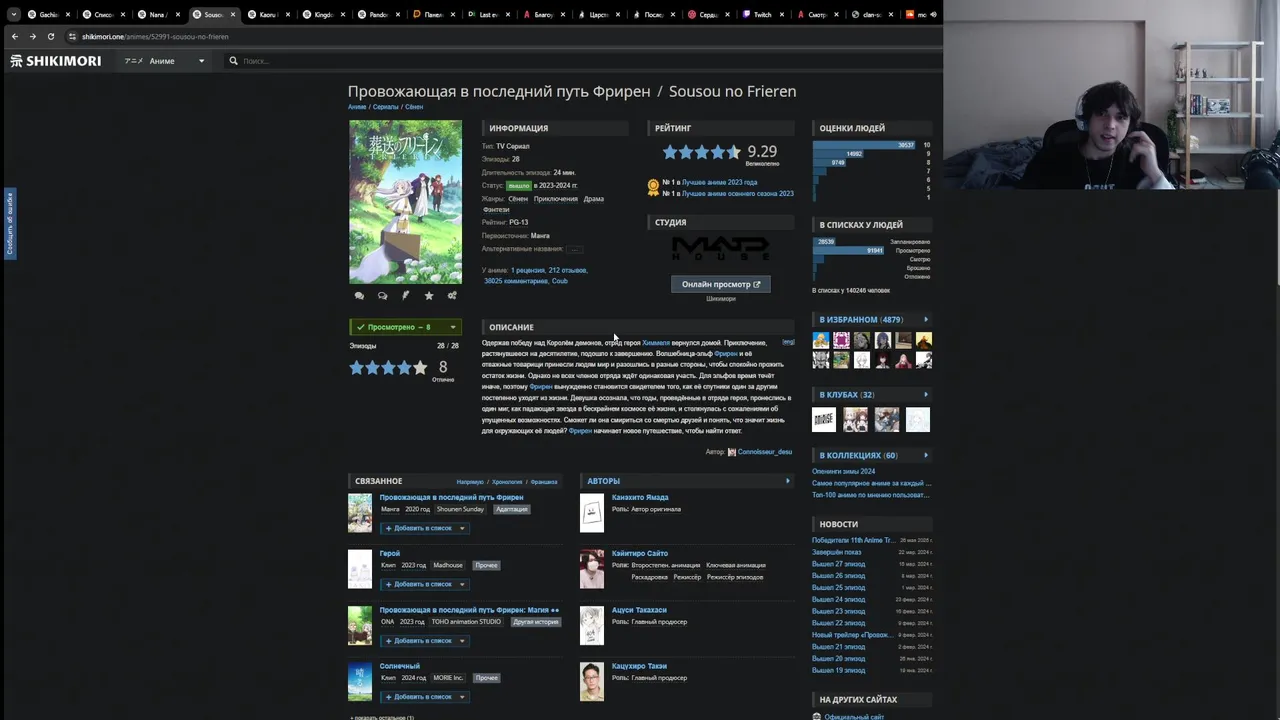Expand alternative titles ellipsis button
This screenshot has height=720, width=1280.
coord(574,249)
